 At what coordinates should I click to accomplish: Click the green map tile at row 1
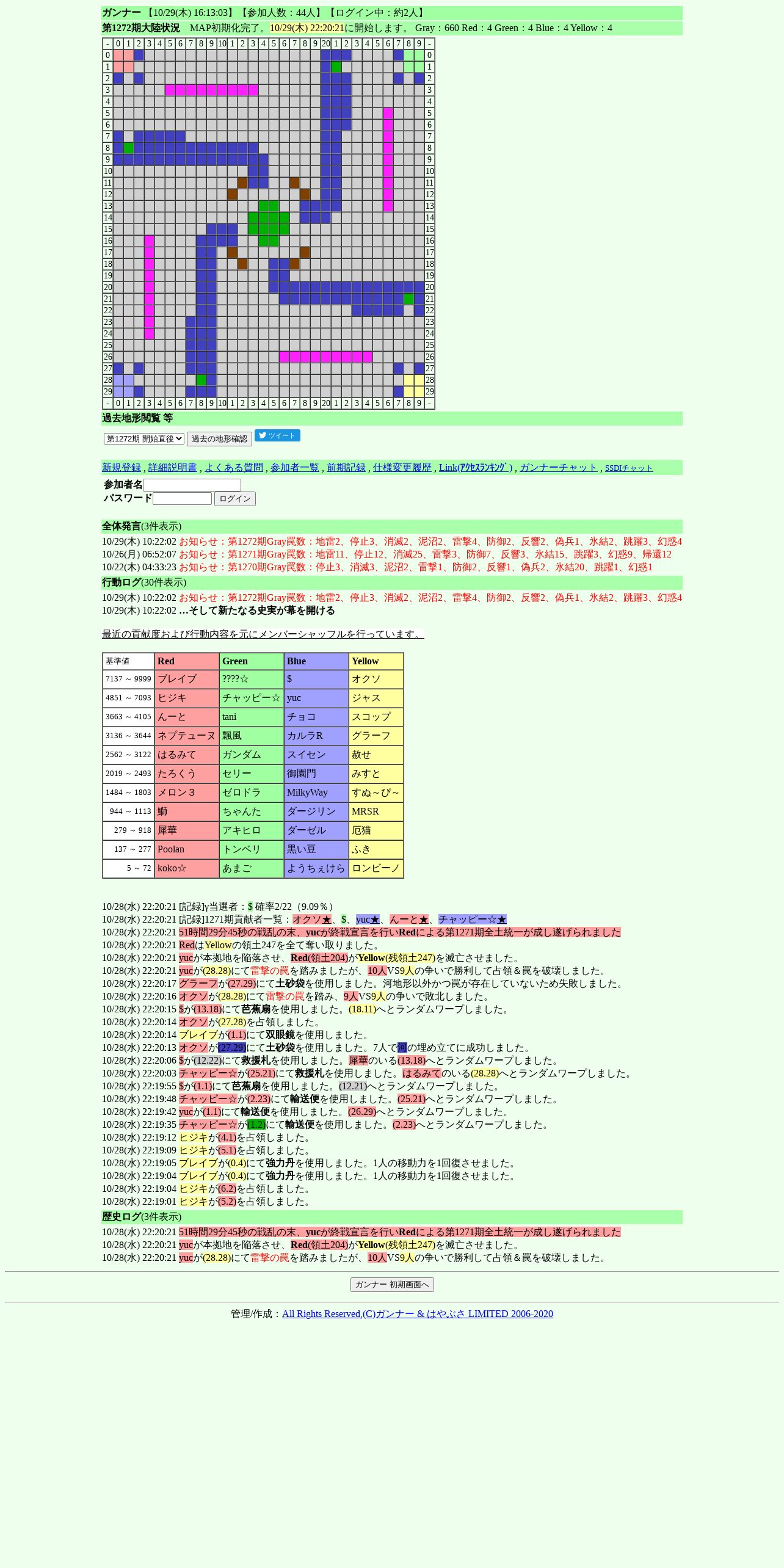336,67
